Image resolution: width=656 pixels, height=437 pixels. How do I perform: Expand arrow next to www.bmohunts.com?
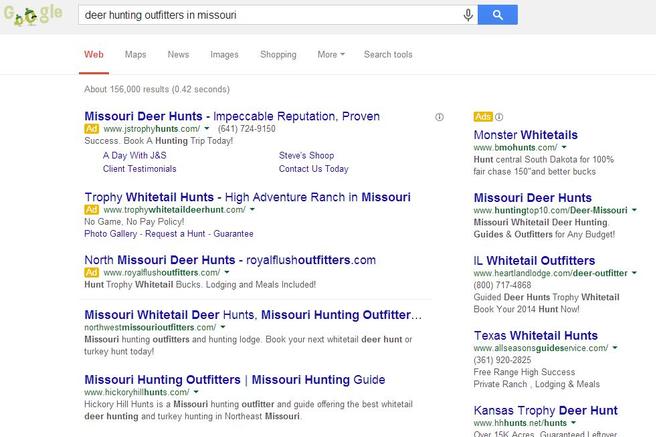[x=564, y=148]
